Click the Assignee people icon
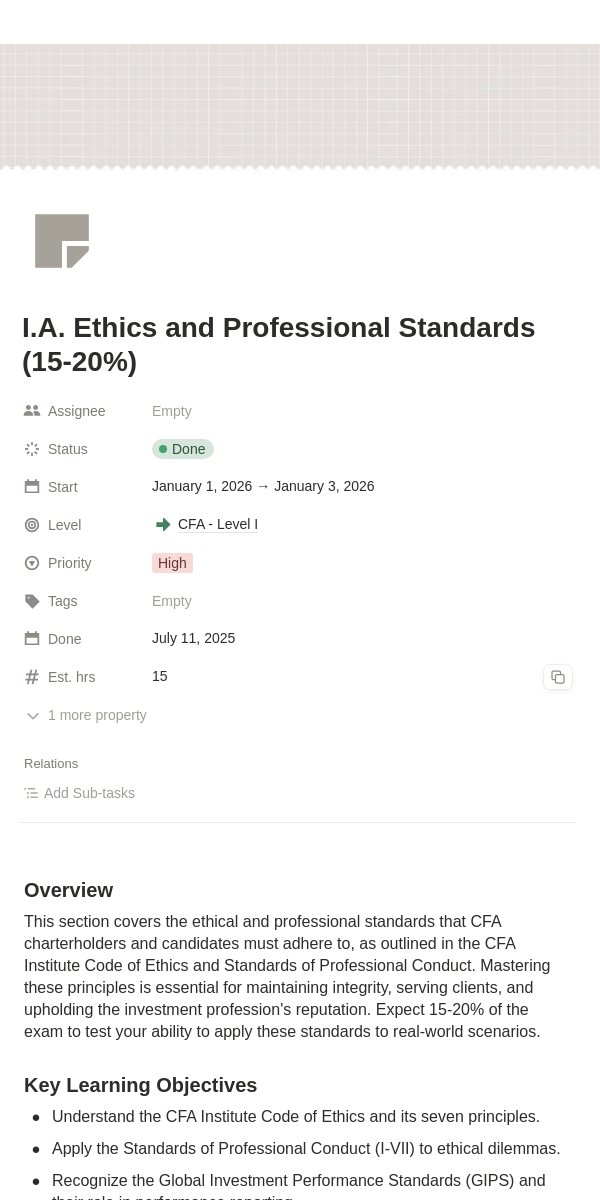 32,411
